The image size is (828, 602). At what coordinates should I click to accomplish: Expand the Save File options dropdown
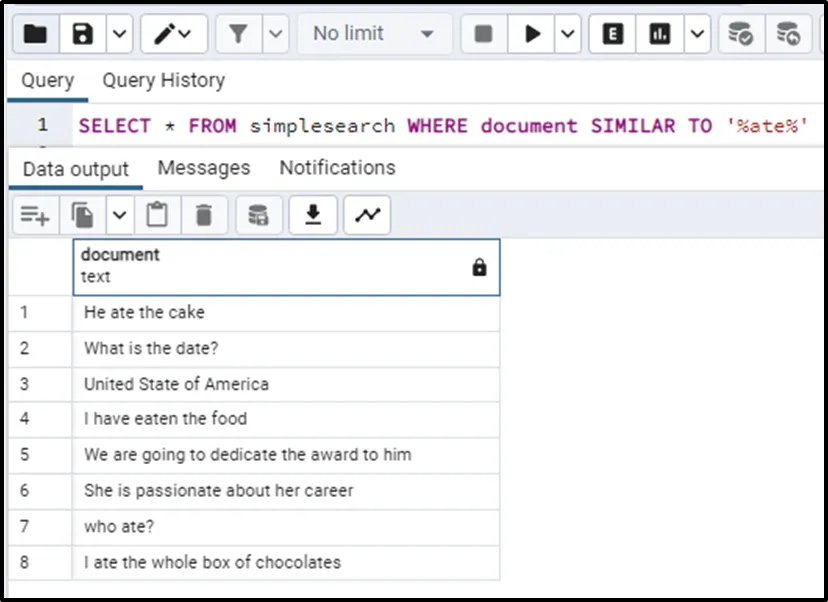118,34
